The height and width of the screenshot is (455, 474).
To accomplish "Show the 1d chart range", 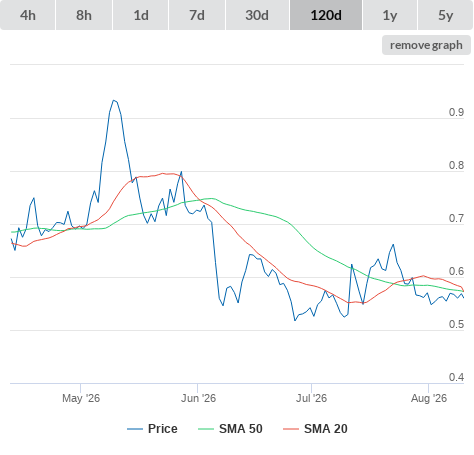I will [141, 15].
